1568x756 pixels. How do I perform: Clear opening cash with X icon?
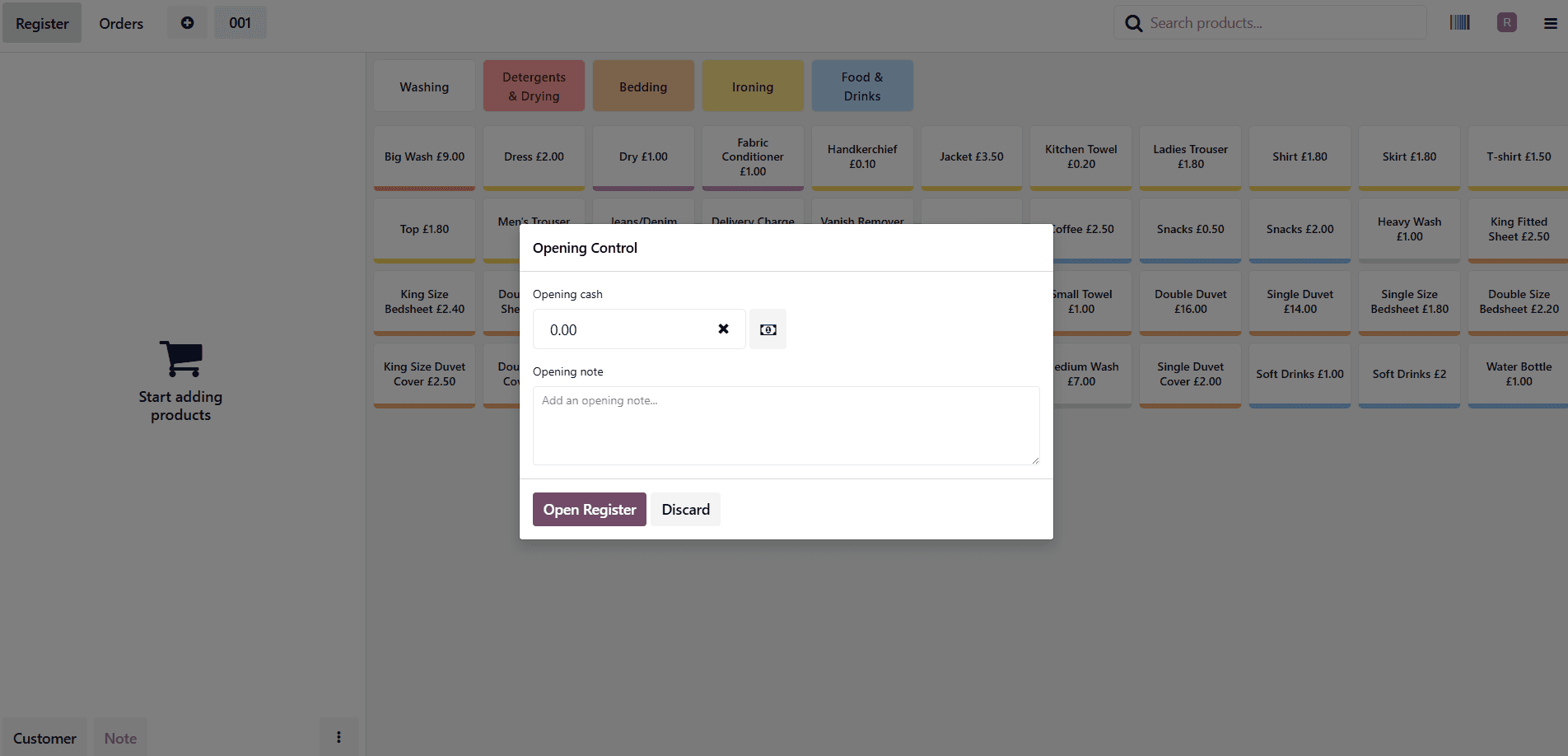pyautogui.click(x=723, y=329)
